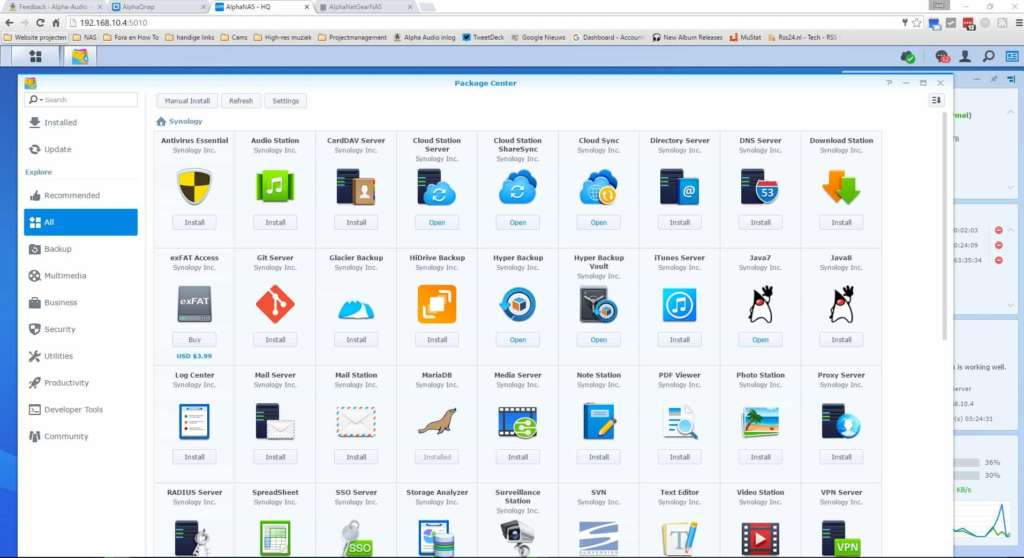Click the user account icon in DSM taskbar
The height and width of the screenshot is (558, 1024).
tap(965, 57)
